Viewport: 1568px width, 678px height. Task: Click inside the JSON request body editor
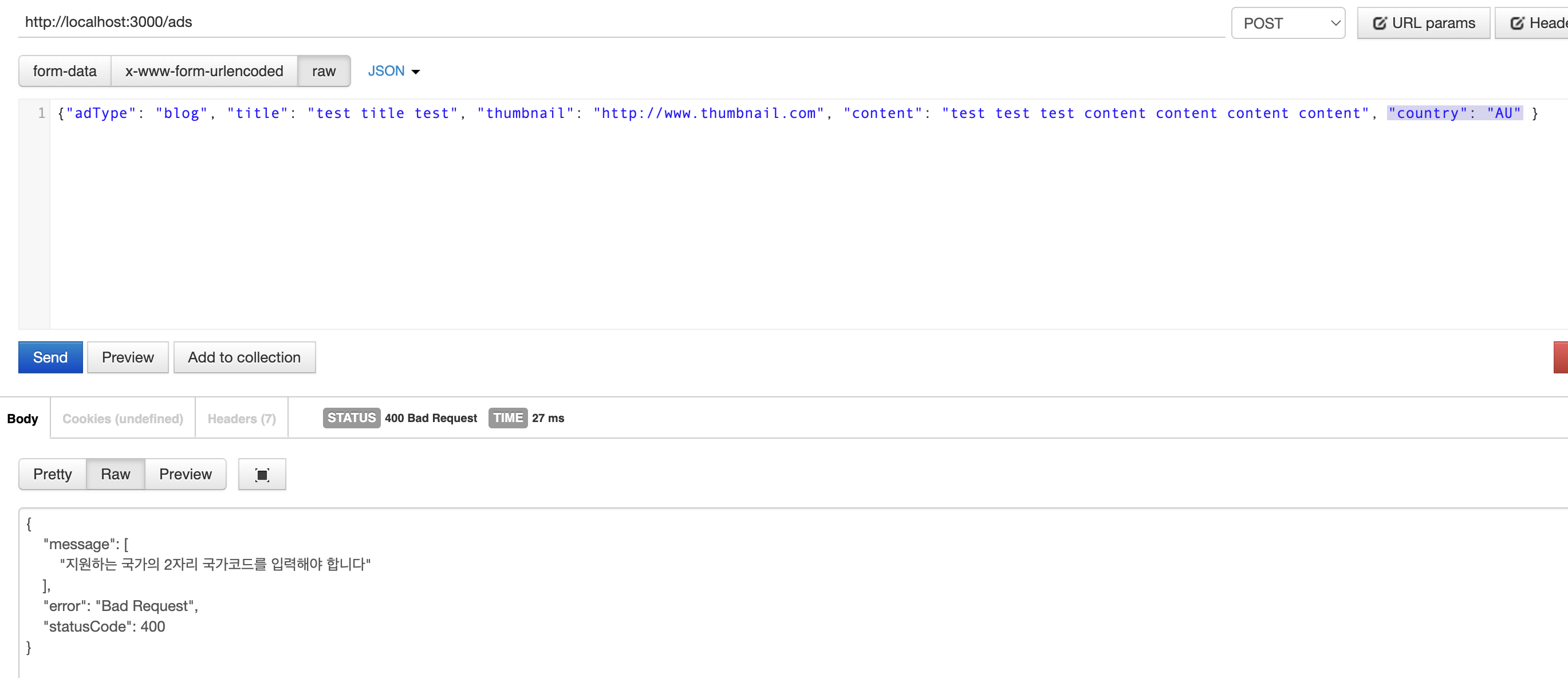791,213
